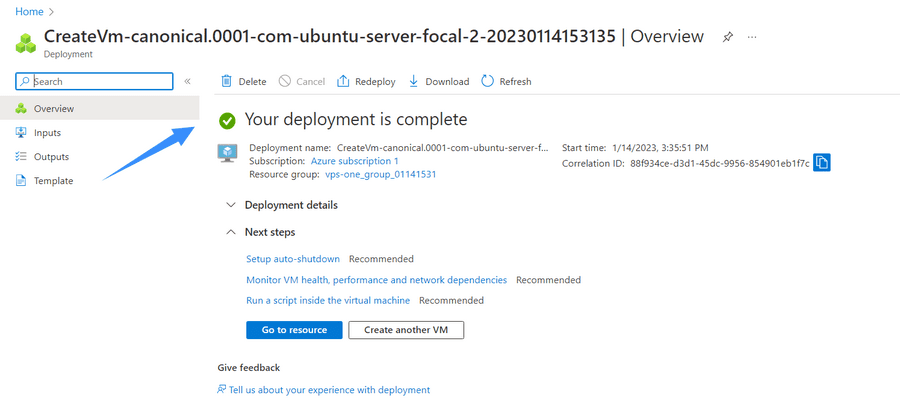
Task: Click the magnifier icon in the search box
Action: 25,81
